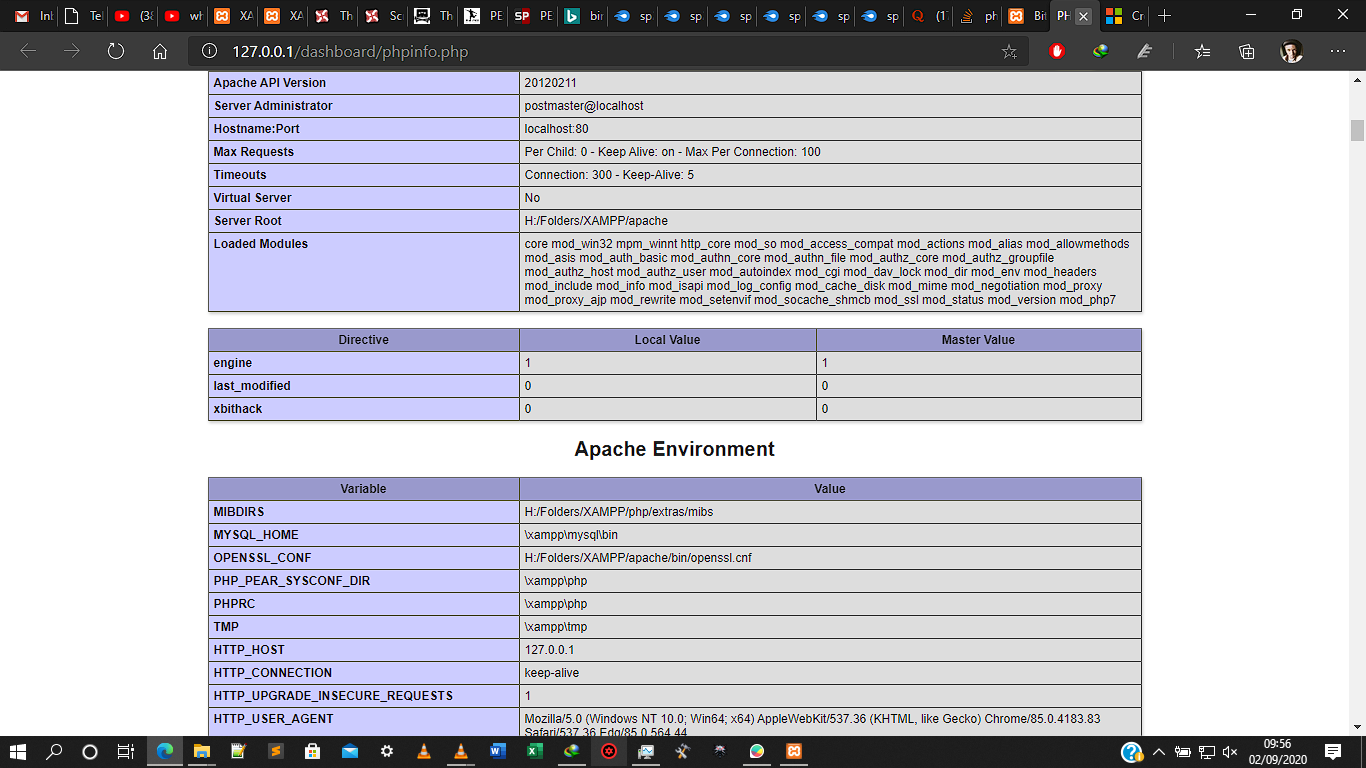The width and height of the screenshot is (1366, 768).
Task: Go to browser home page
Action: click(x=160, y=51)
